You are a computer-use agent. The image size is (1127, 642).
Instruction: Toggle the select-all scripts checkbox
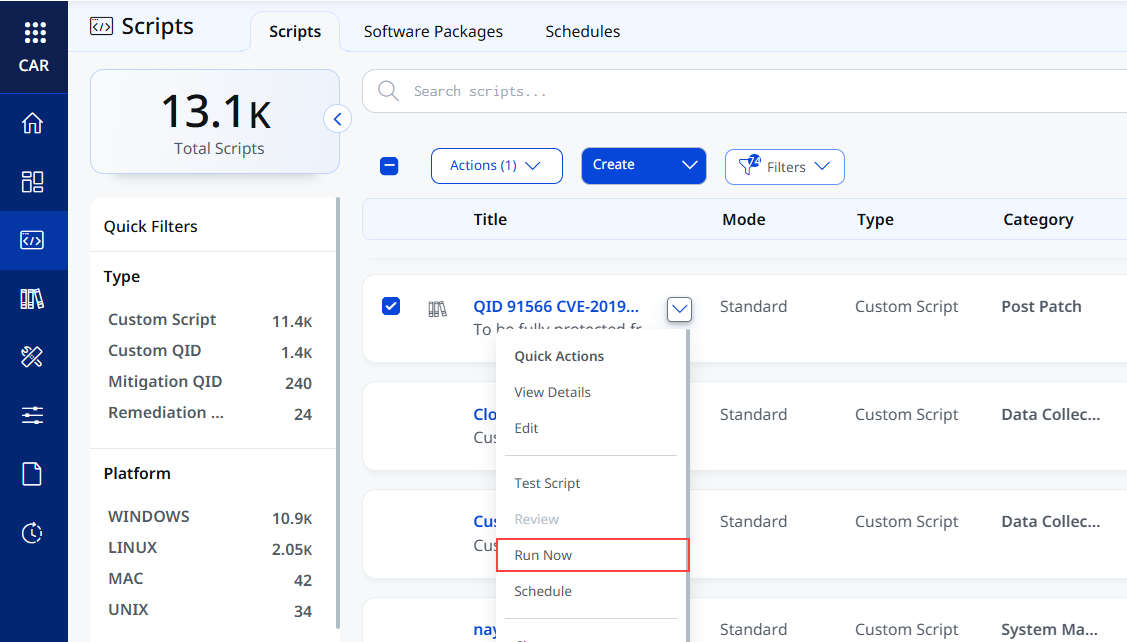[x=389, y=166]
